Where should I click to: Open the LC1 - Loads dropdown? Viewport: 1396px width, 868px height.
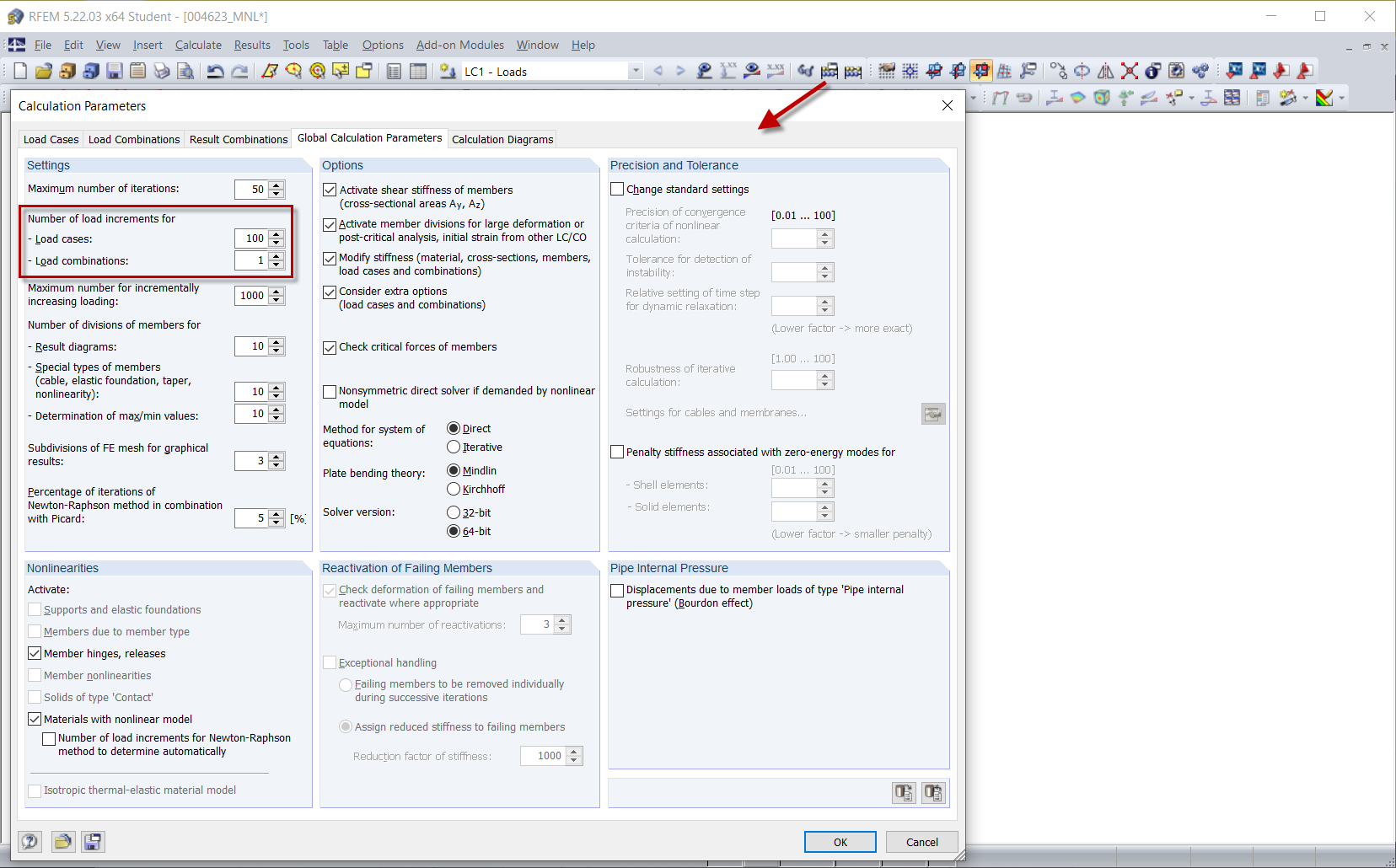[636, 71]
